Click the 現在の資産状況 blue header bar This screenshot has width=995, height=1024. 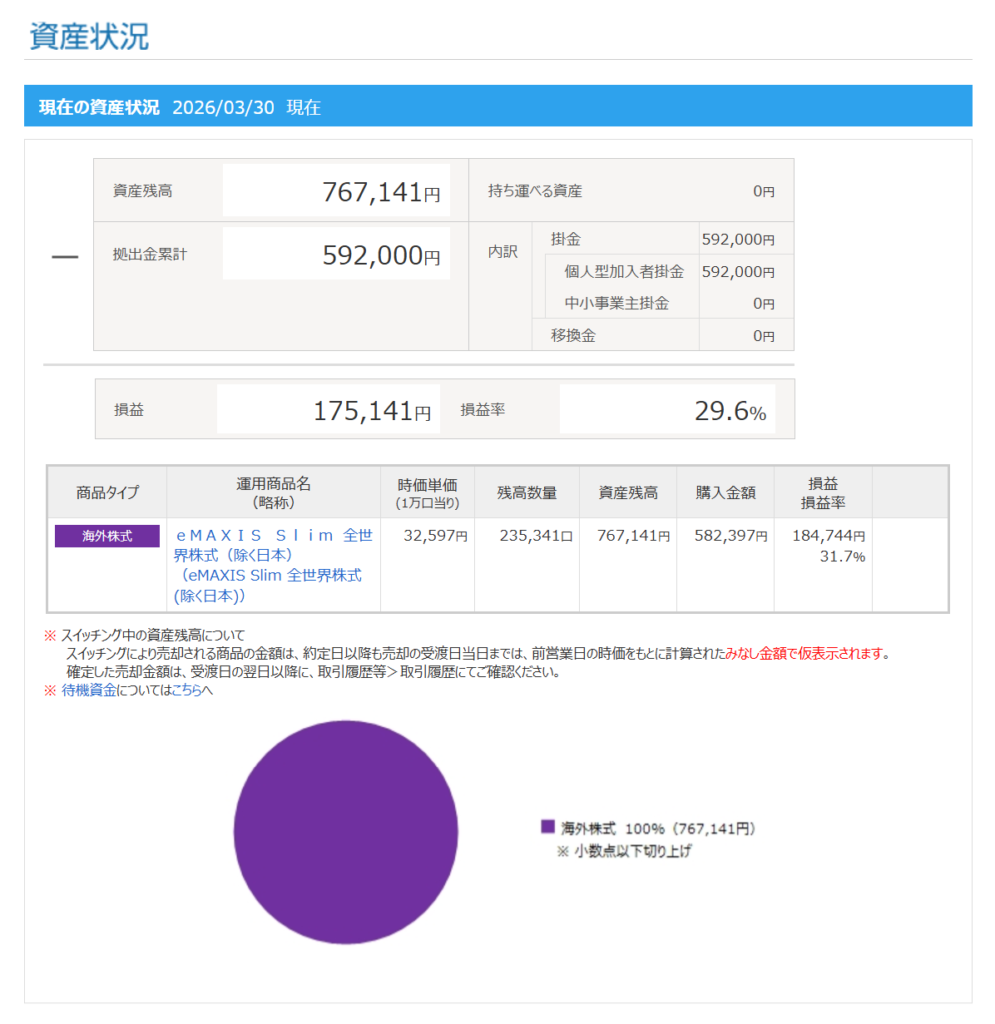point(497,107)
